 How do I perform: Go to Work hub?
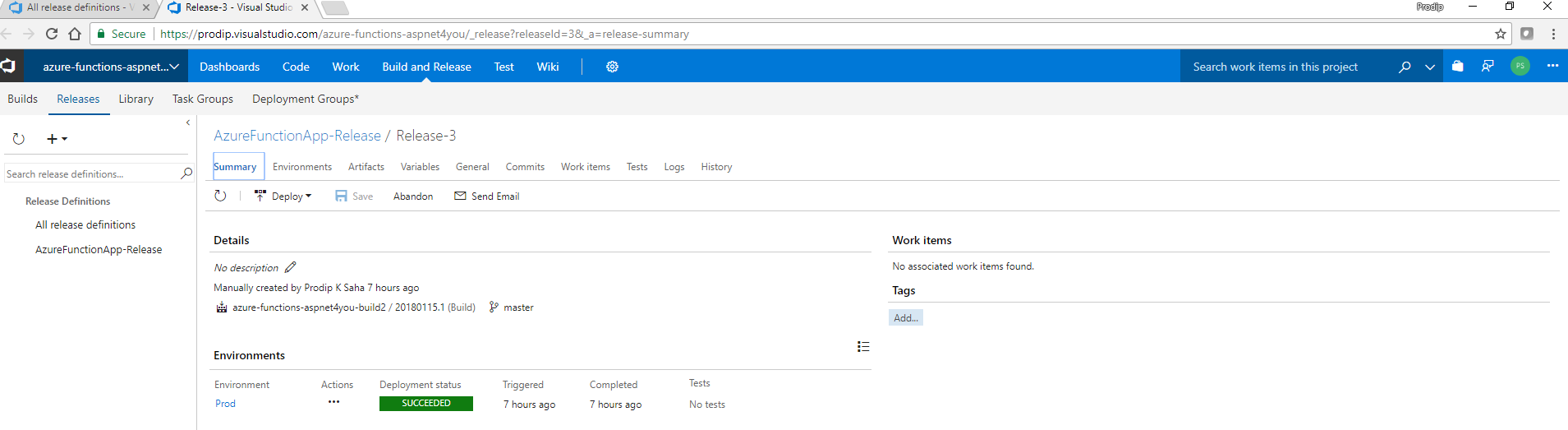[346, 67]
